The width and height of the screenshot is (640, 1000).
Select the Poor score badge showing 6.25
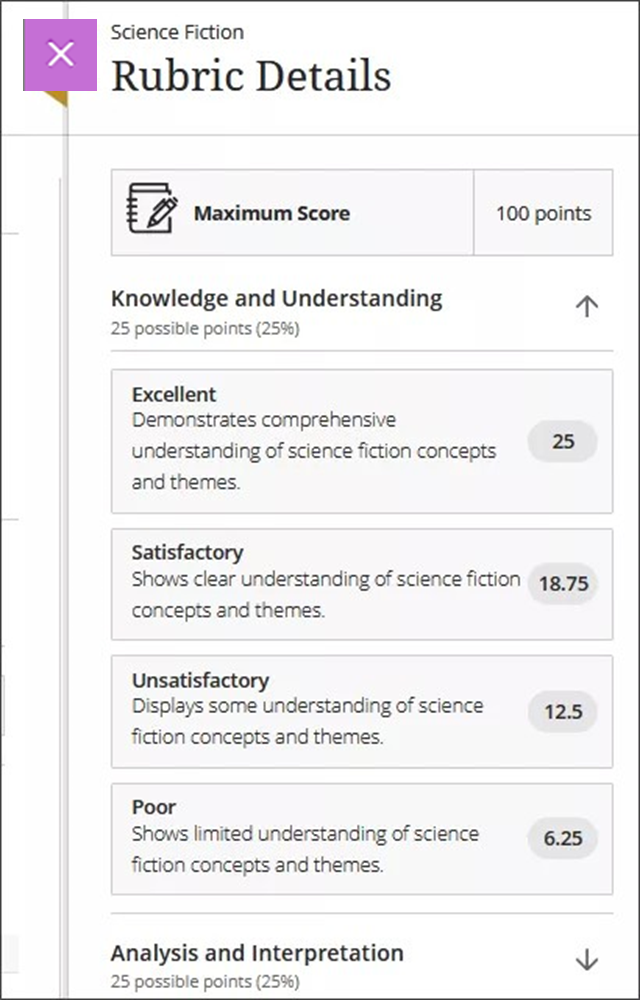pyautogui.click(x=562, y=839)
